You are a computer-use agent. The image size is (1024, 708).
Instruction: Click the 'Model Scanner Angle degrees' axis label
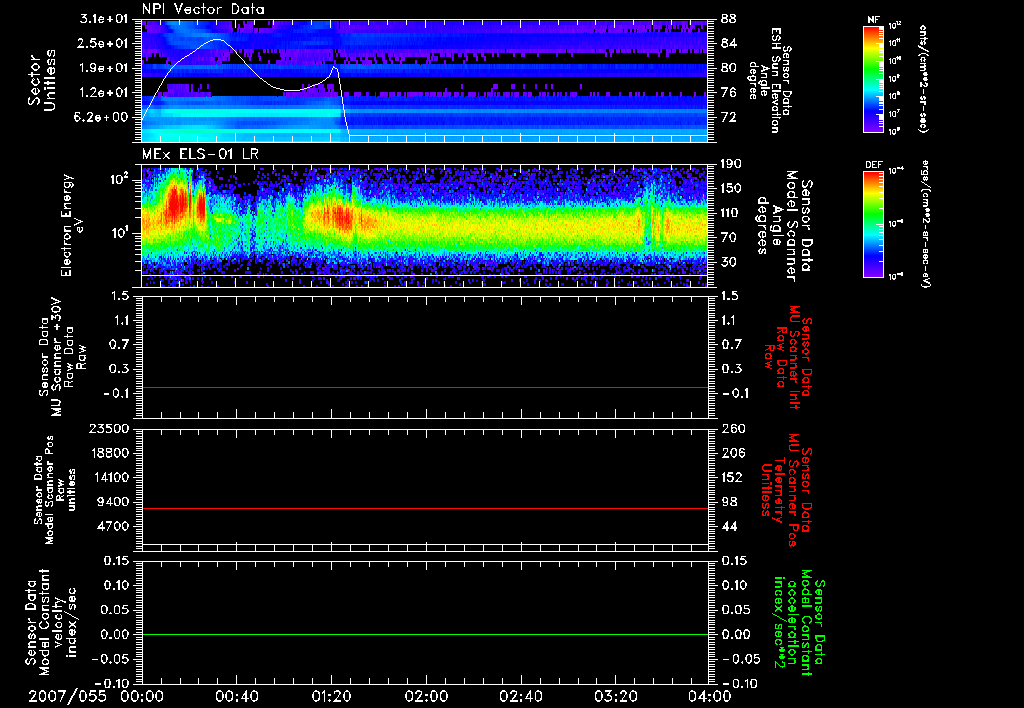pyautogui.click(x=784, y=226)
